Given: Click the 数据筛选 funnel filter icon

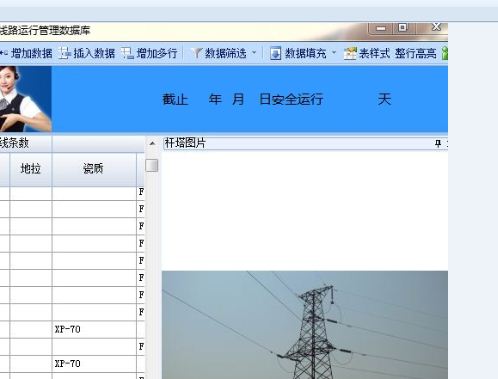Looking at the screenshot, I should (196, 53).
